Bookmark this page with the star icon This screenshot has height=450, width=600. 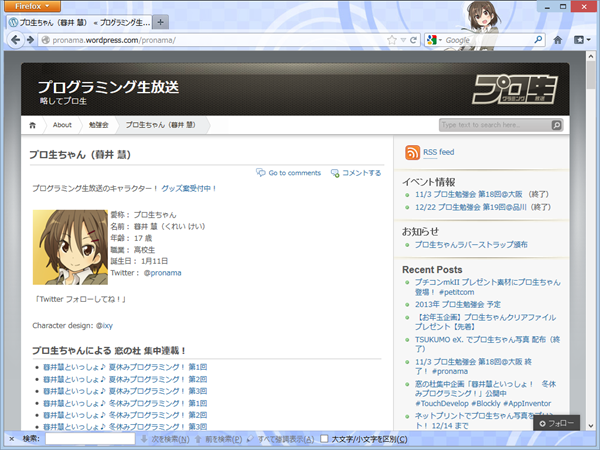(x=391, y=40)
